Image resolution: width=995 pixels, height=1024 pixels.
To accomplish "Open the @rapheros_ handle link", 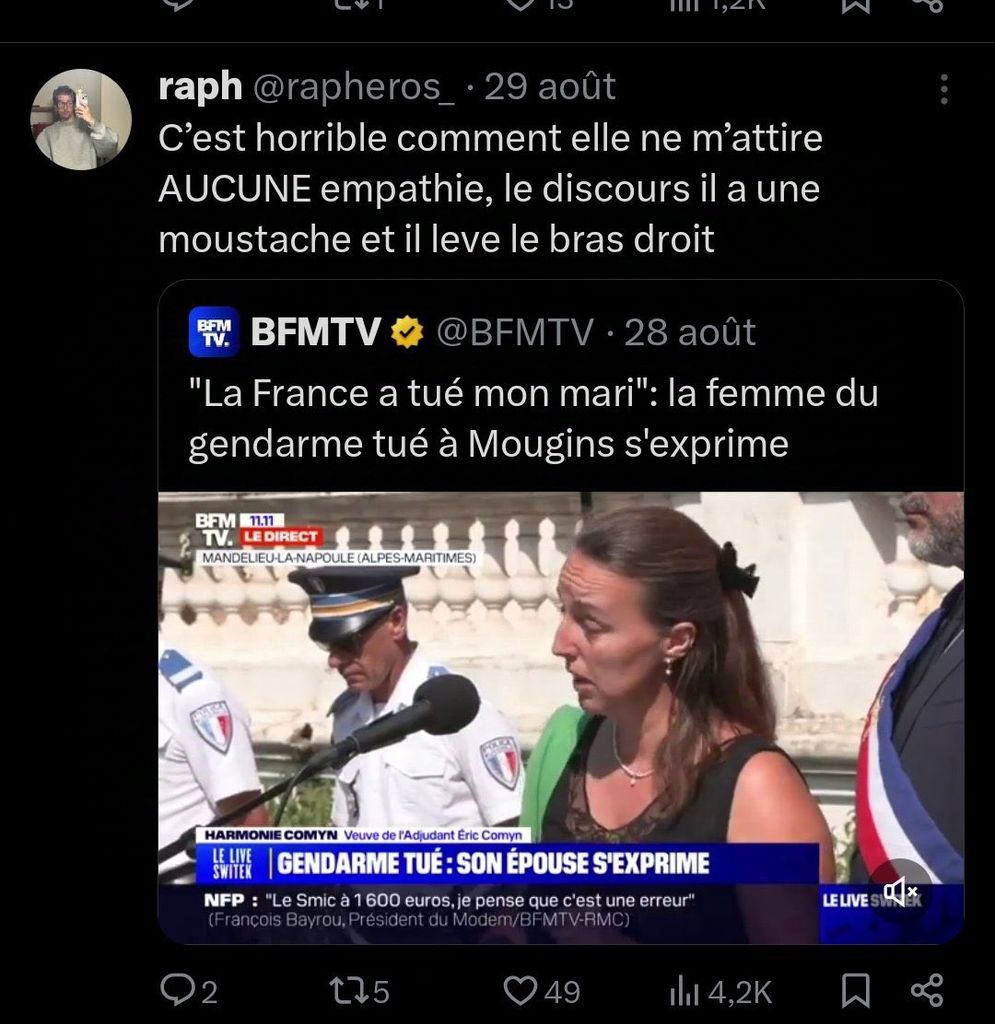I will [x=355, y=87].
